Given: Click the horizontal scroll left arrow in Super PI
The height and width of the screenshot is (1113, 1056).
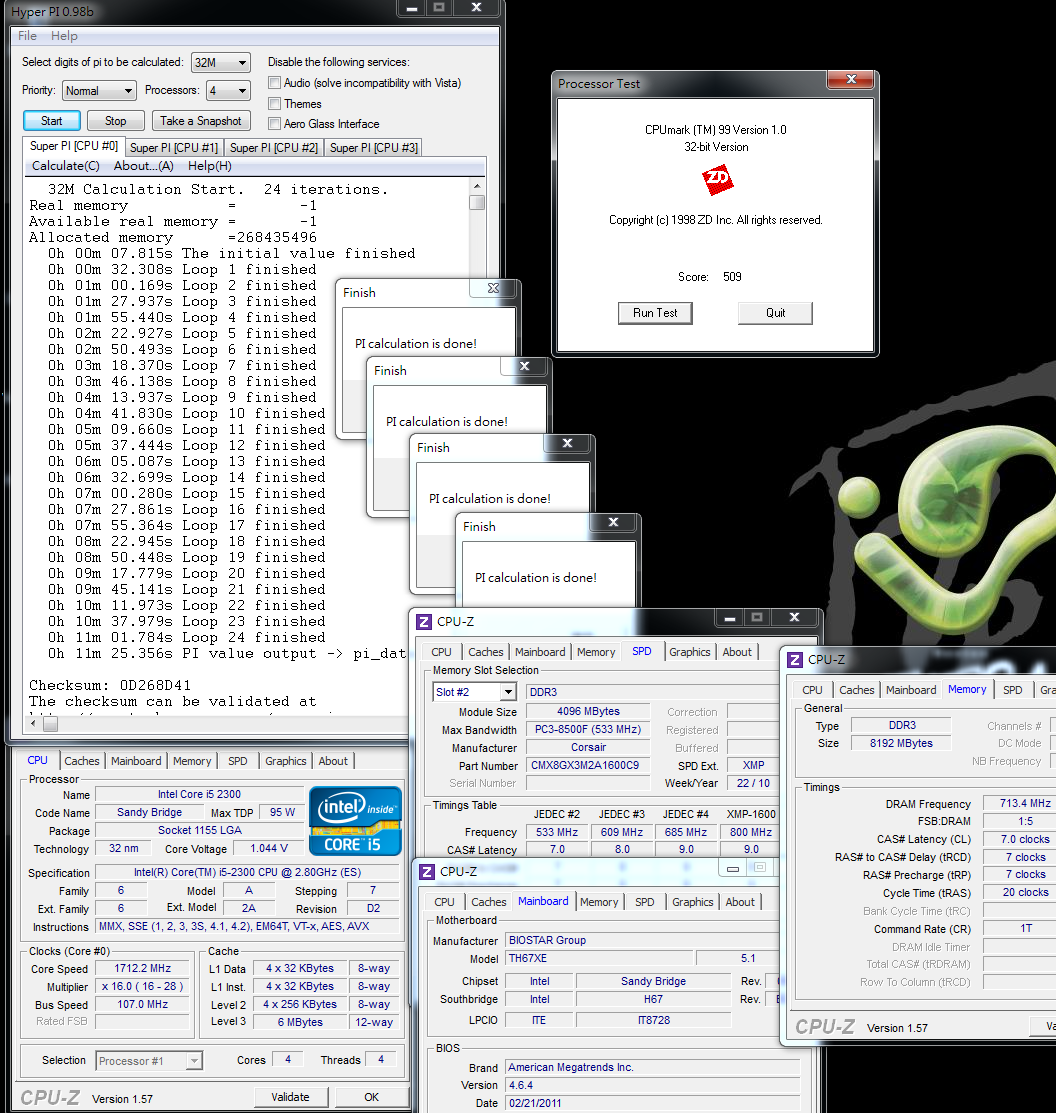Looking at the screenshot, I should tap(33, 724).
